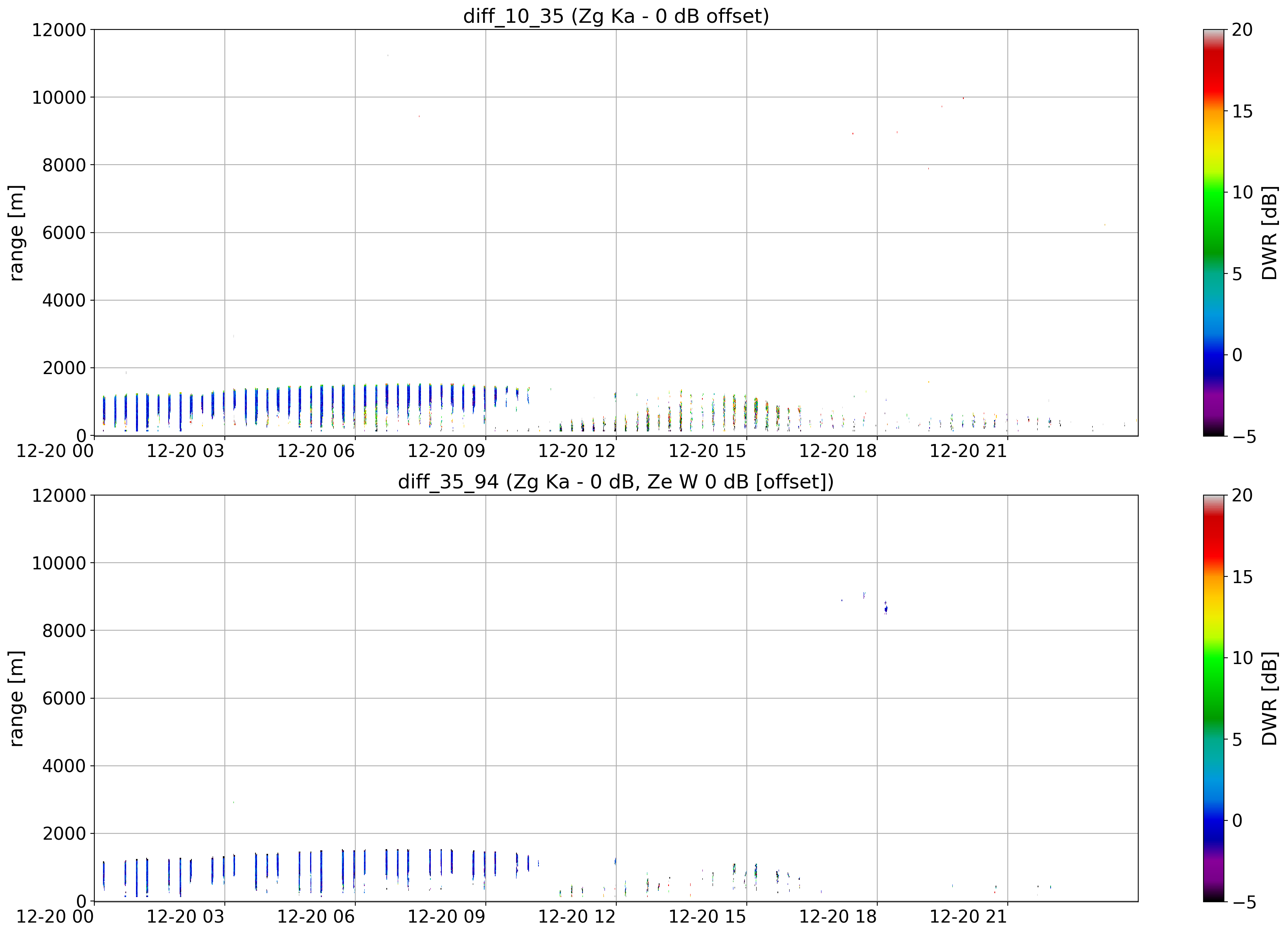Click the 15 tick on the top colorbar

point(1242,111)
